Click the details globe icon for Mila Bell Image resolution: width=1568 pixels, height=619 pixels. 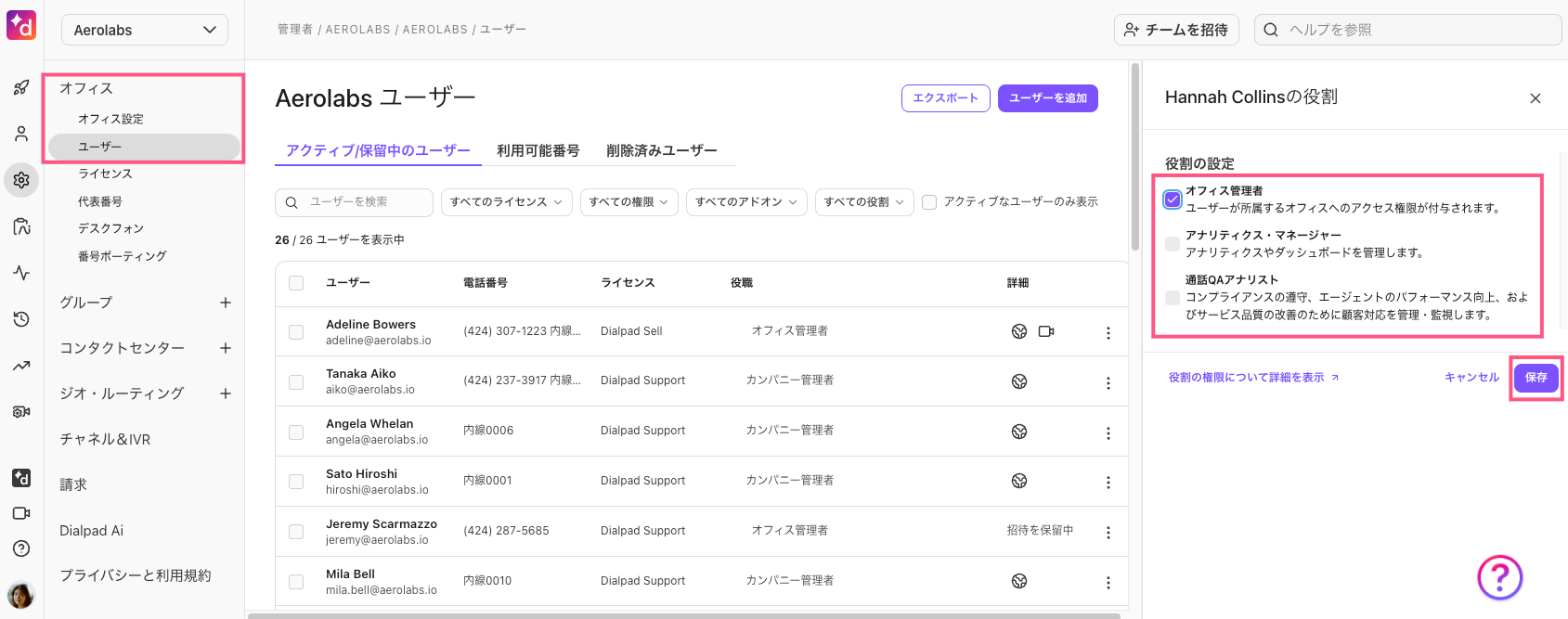pos(1019,581)
